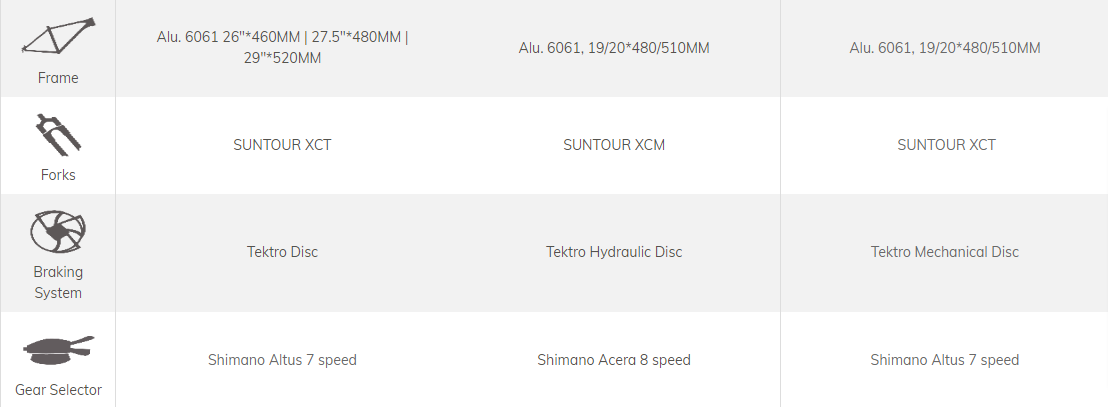Click the last column Alu. 6061 frame spec
This screenshot has height=407, width=1108.
[945, 47]
